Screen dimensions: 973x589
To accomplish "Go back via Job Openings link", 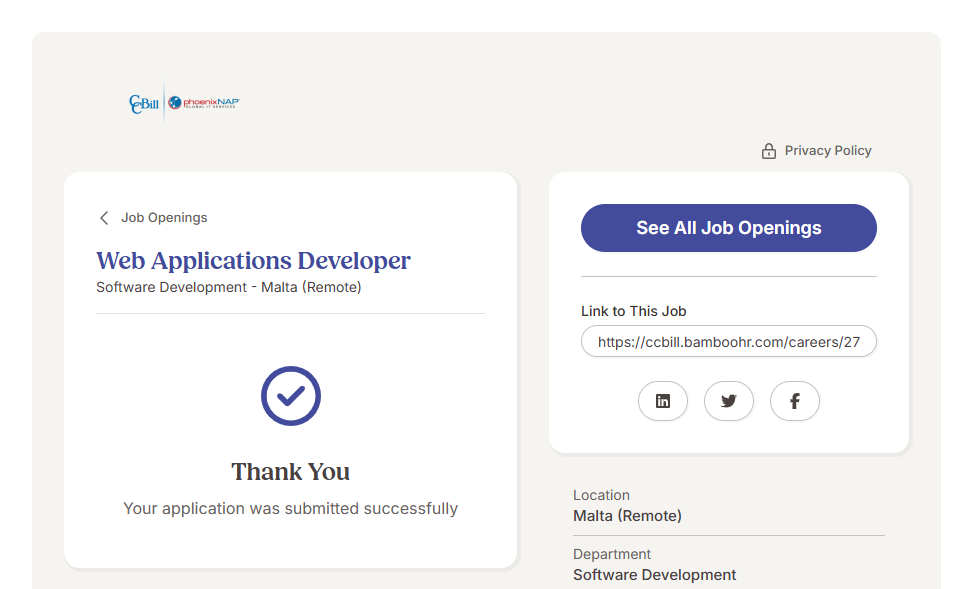I will 164,218.
